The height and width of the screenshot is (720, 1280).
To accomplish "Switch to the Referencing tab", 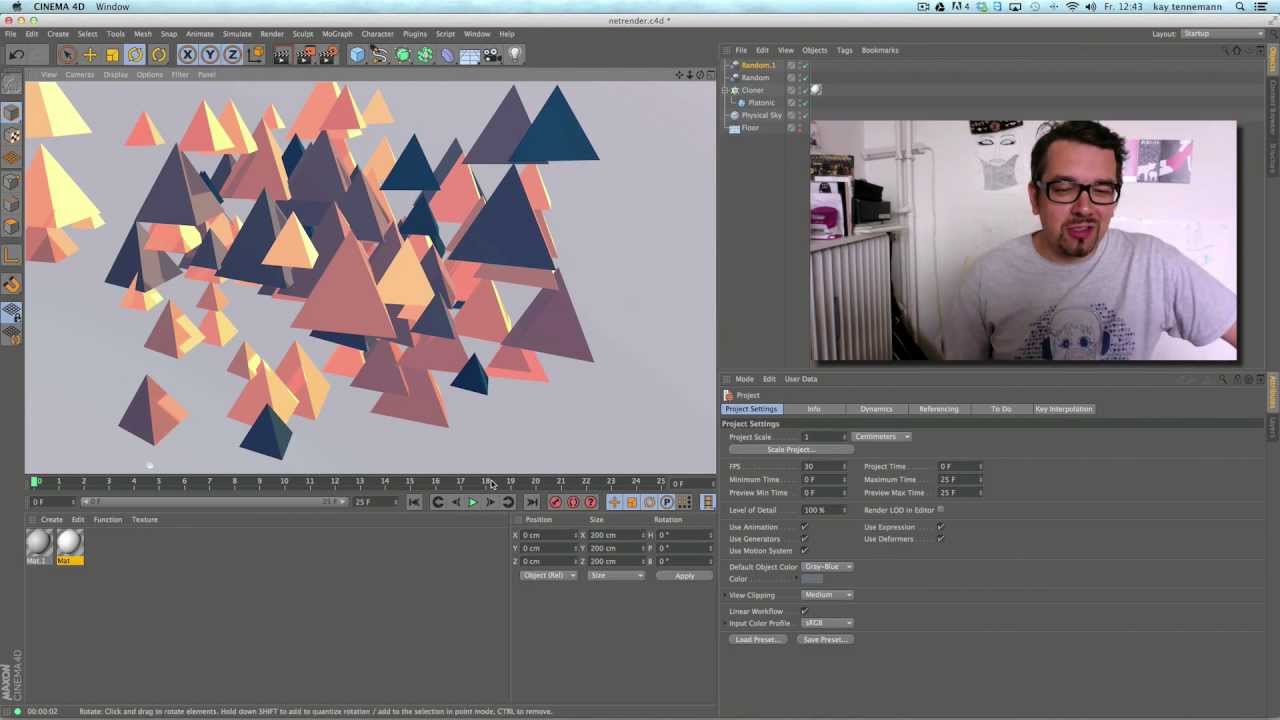I will pyautogui.click(x=938, y=409).
